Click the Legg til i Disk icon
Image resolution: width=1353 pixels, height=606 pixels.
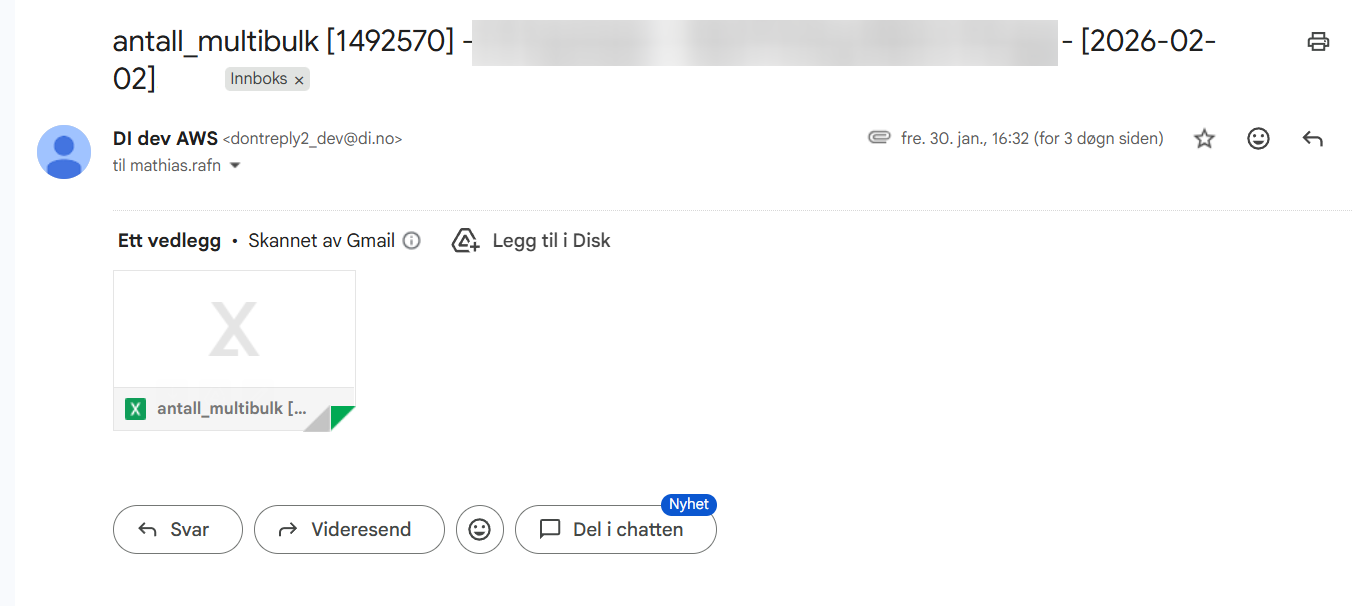[466, 241]
